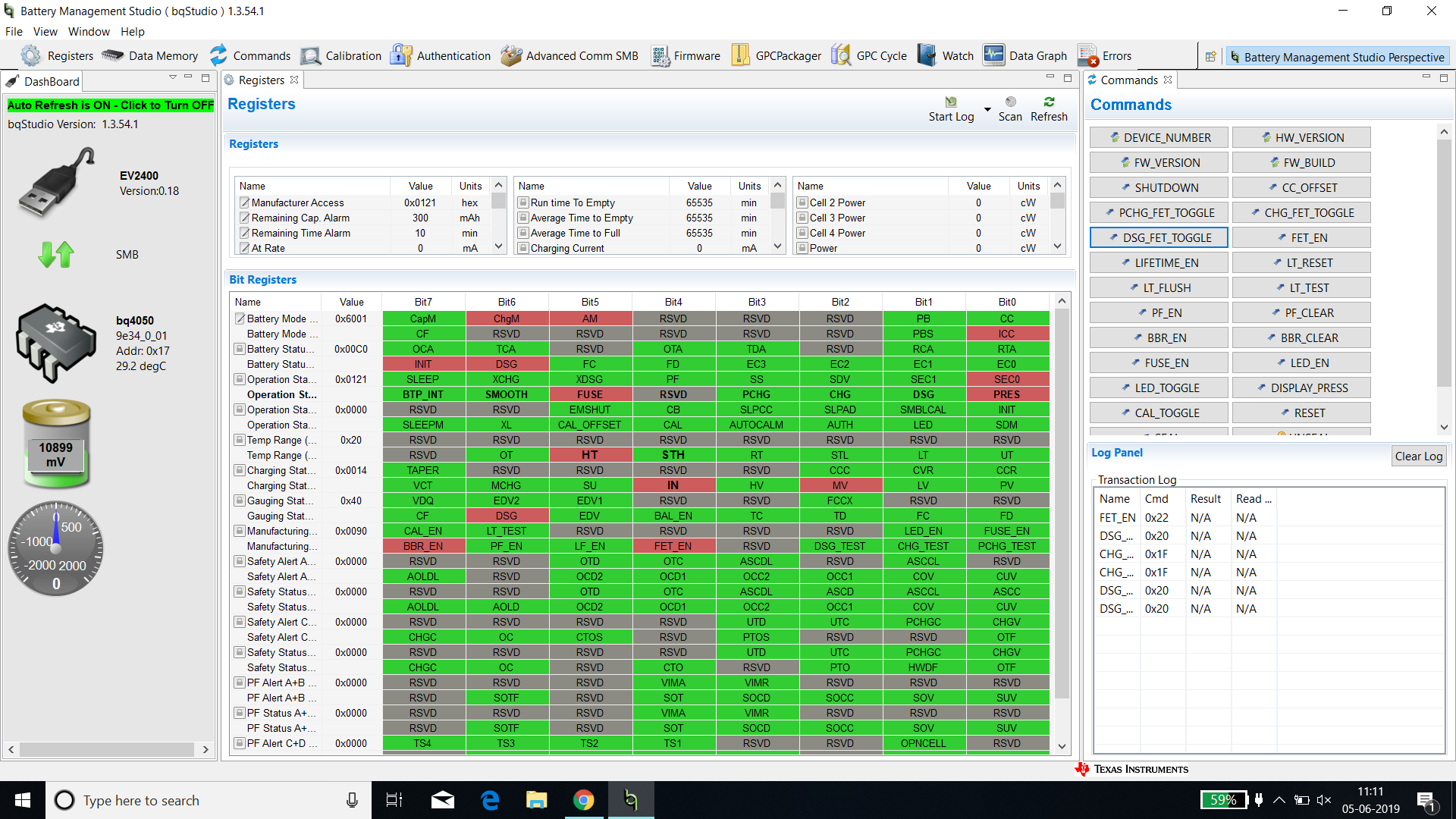Click Bit Registers scrollbar down arrow
1456x819 pixels.
click(x=1062, y=746)
